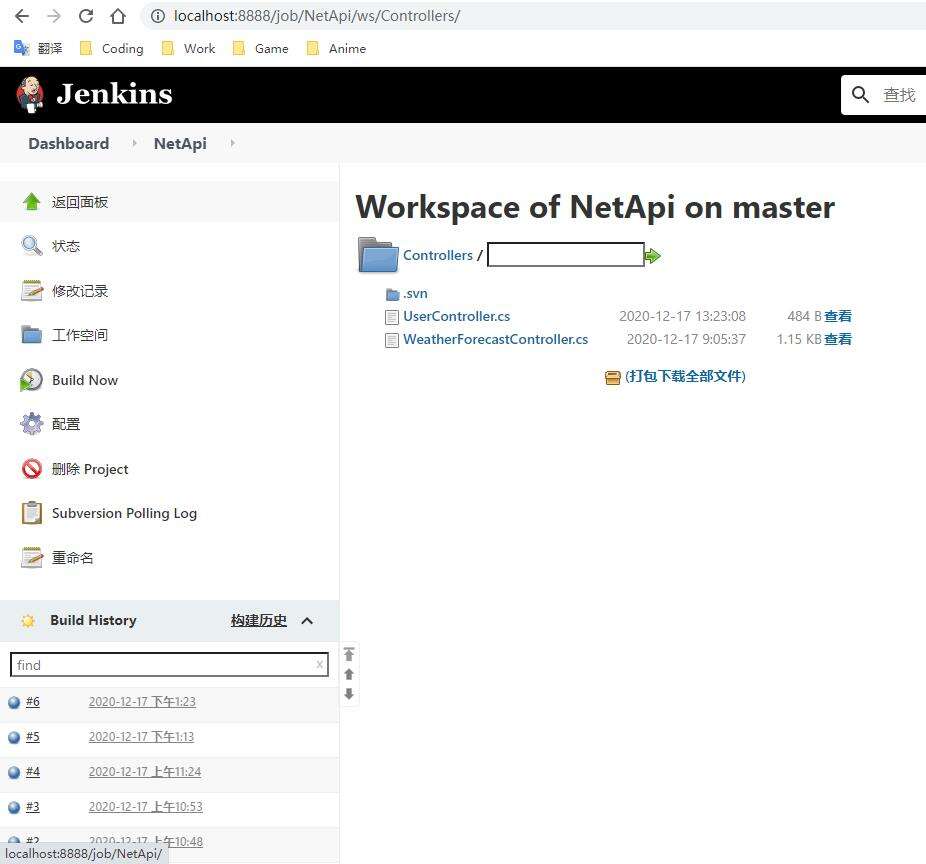Viewport: 926px width, 864px height.
Task: Click 打包下载全部文件 link
Action: 685,377
